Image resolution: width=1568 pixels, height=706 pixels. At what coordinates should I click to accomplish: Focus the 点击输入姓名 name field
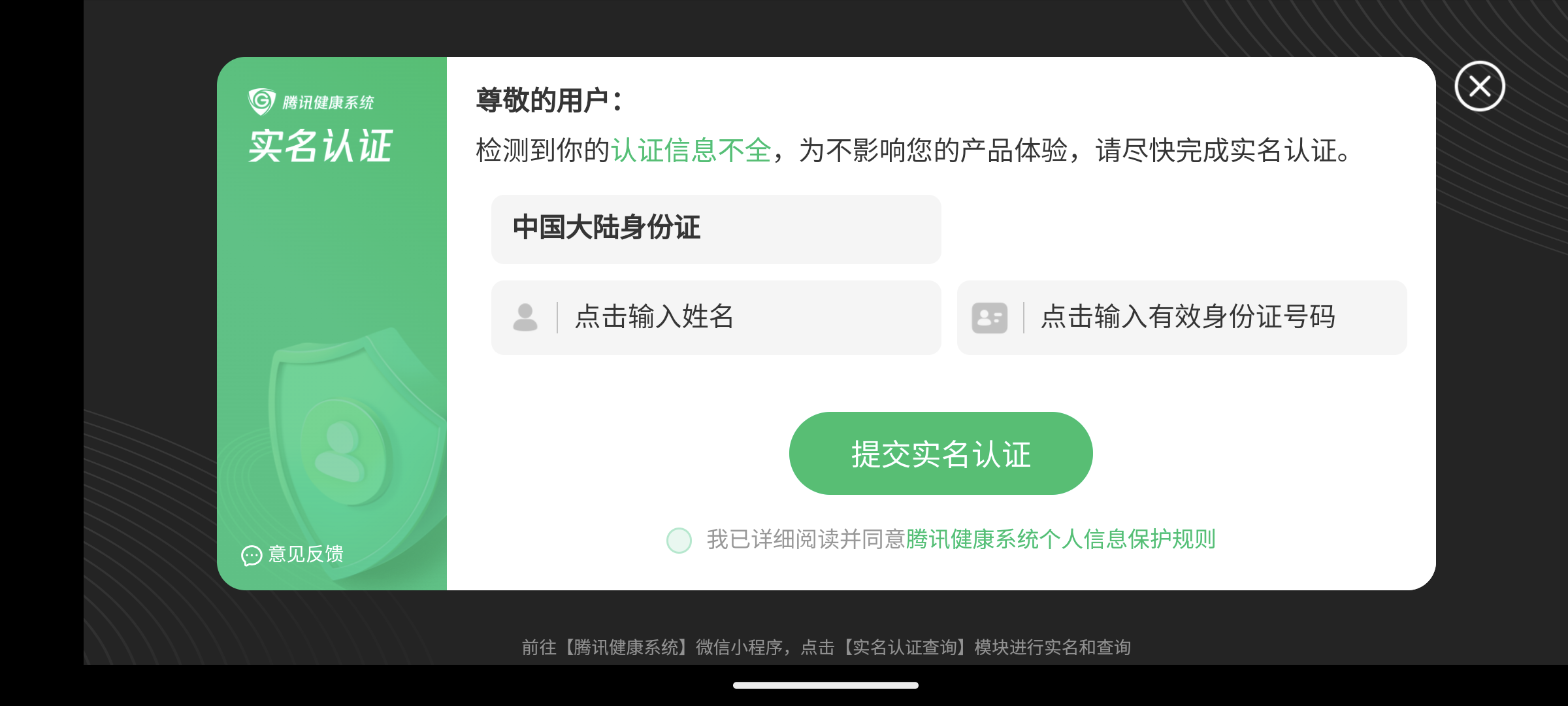click(716, 318)
